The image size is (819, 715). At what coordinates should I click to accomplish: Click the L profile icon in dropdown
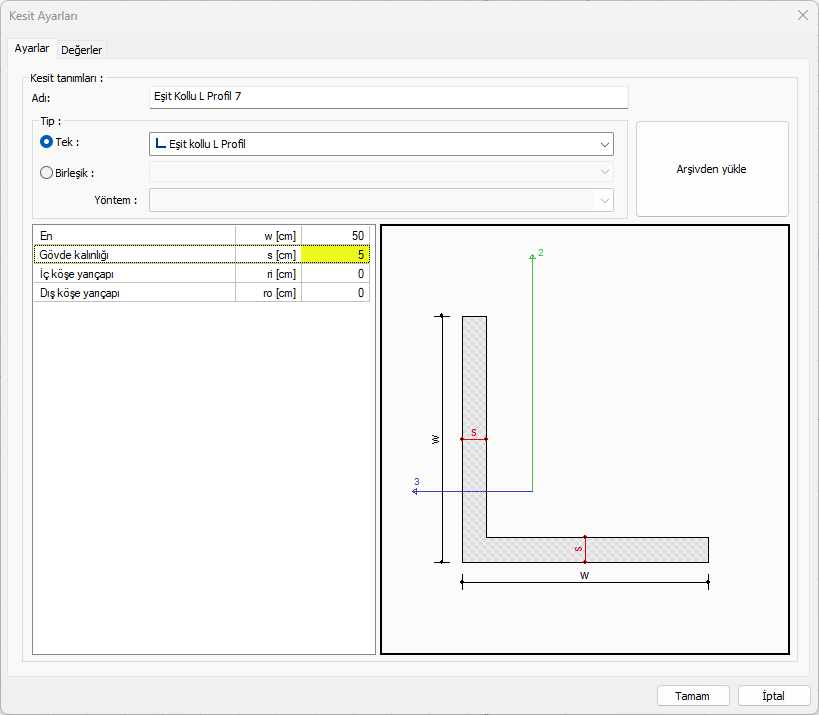[x=160, y=144]
